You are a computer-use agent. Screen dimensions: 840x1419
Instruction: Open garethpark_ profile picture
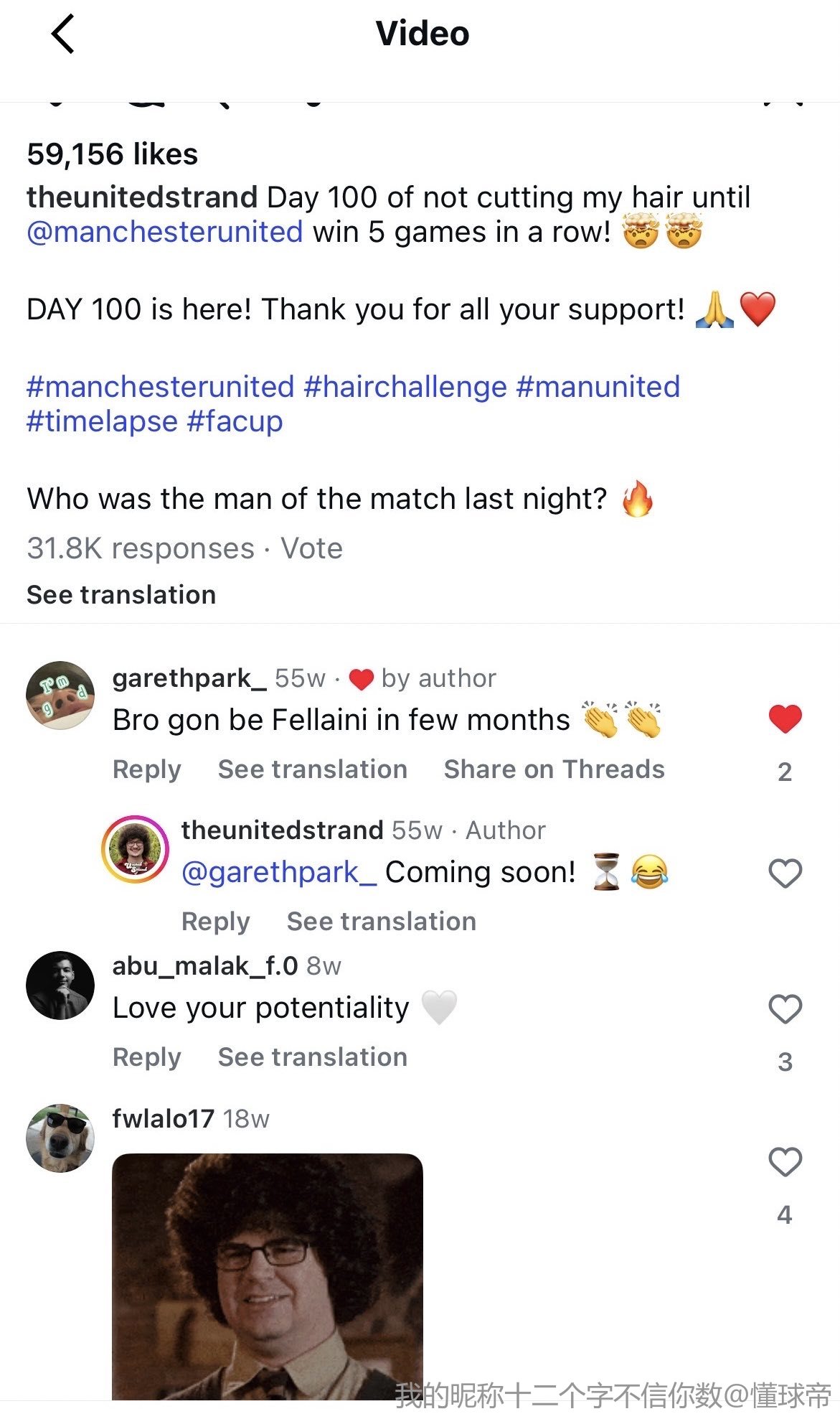coord(60,696)
